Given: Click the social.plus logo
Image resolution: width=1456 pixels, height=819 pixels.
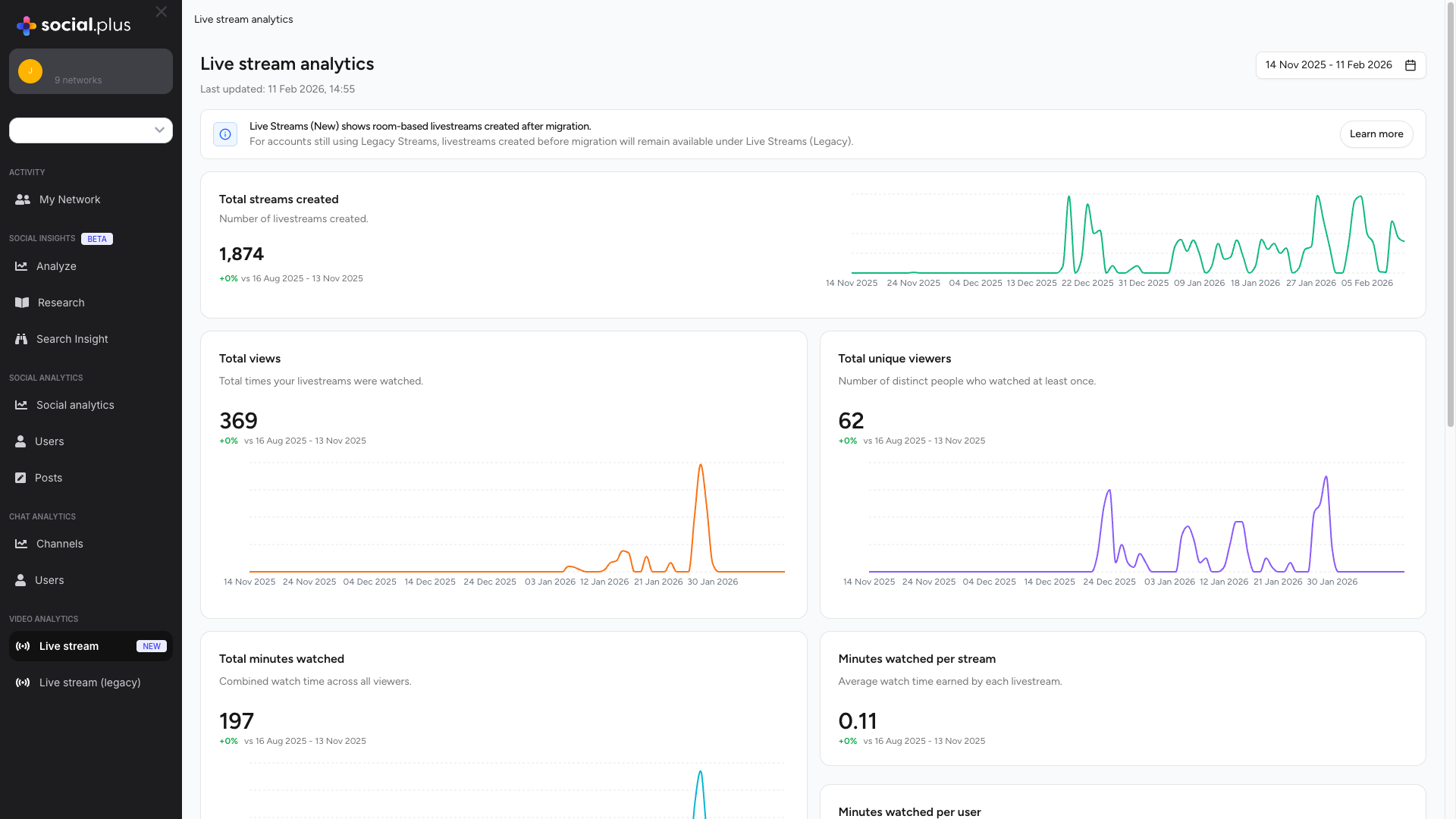Looking at the screenshot, I should coord(73,24).
